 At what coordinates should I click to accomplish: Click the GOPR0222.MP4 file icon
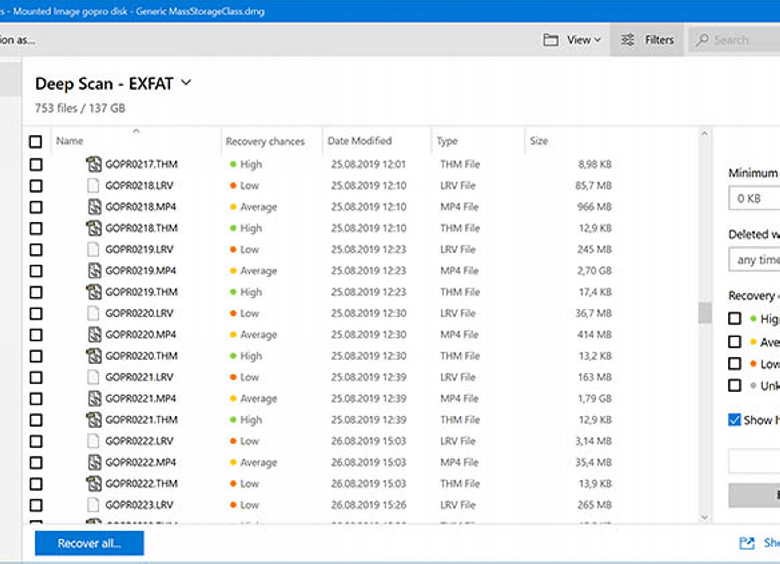click(x=94, y=462)
